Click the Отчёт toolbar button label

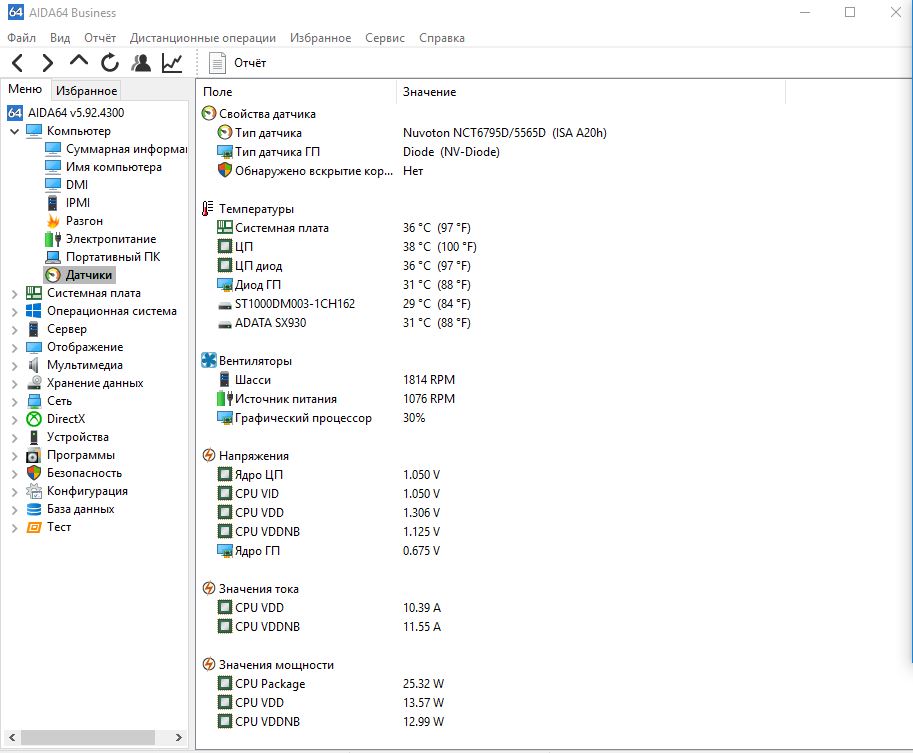click(x=250, y=63)
